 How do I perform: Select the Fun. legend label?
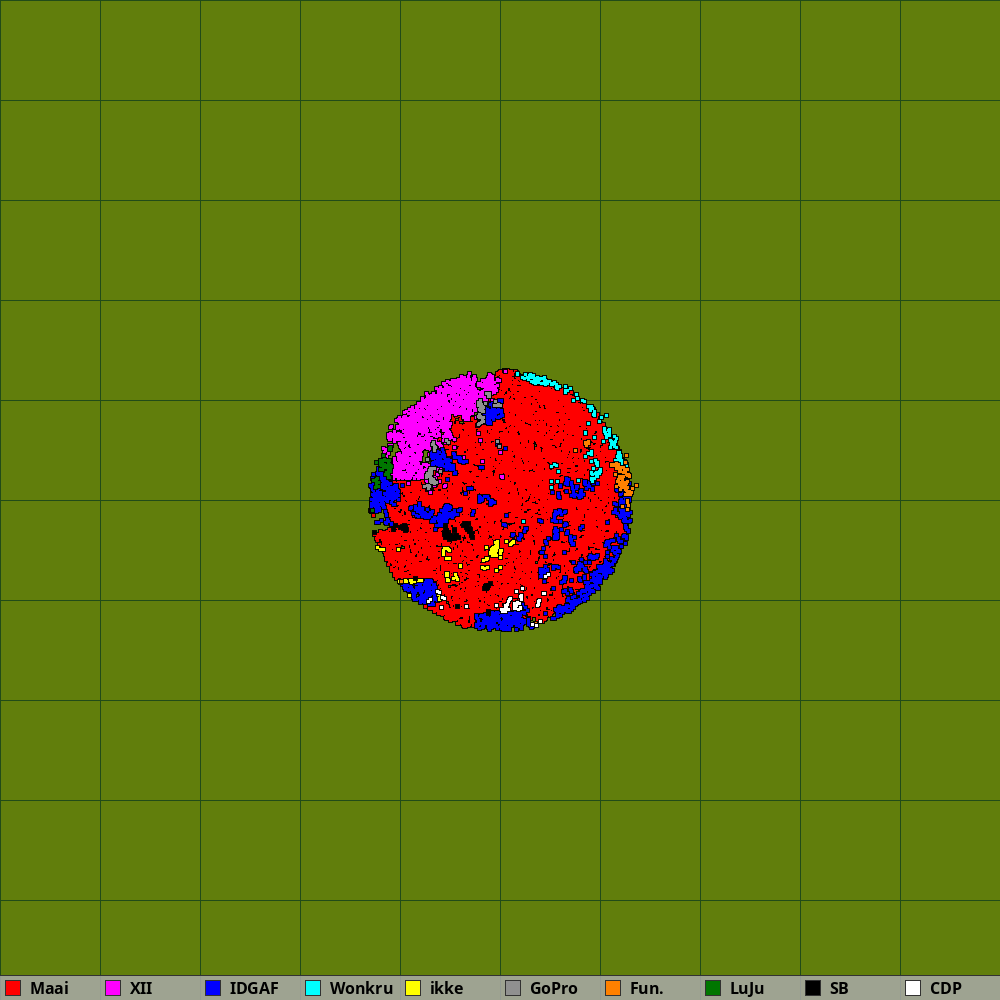pos(647,988)
